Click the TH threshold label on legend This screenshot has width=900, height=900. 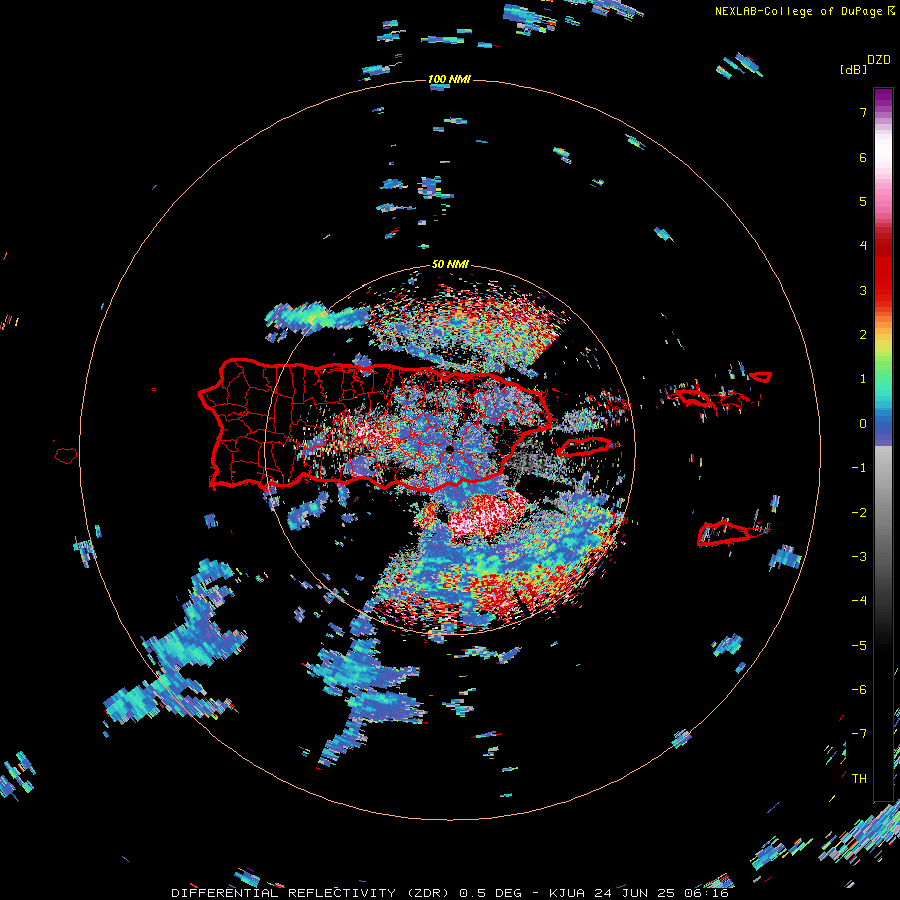pyautogui.click(x=859, y=779)
